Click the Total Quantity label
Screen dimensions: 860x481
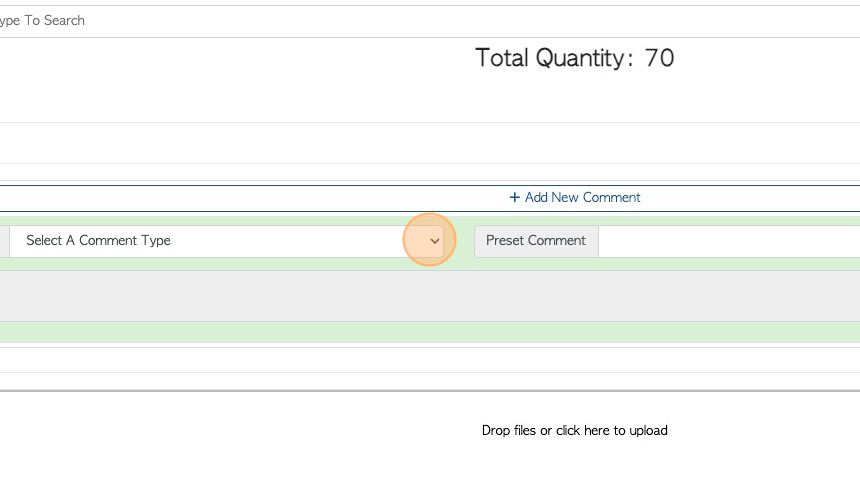[x=550, y=58]
